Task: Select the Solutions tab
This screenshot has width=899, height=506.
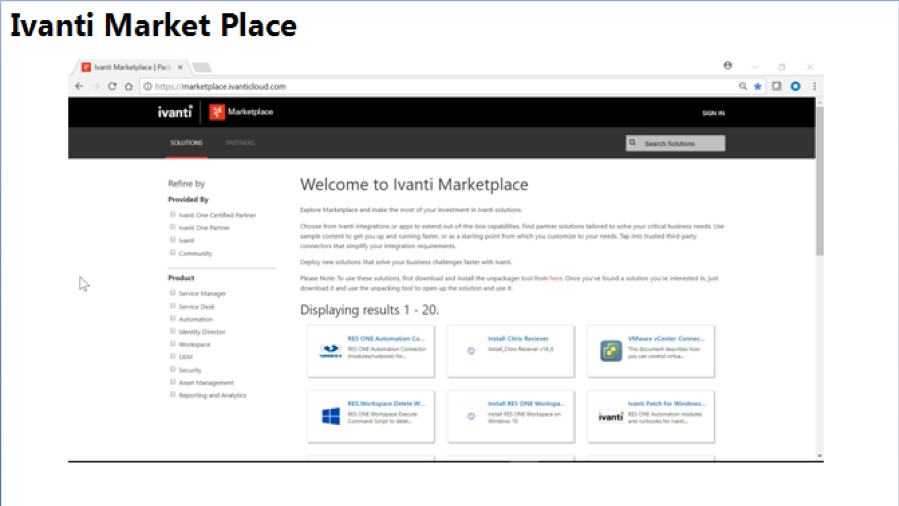Action: coord(186,143)
